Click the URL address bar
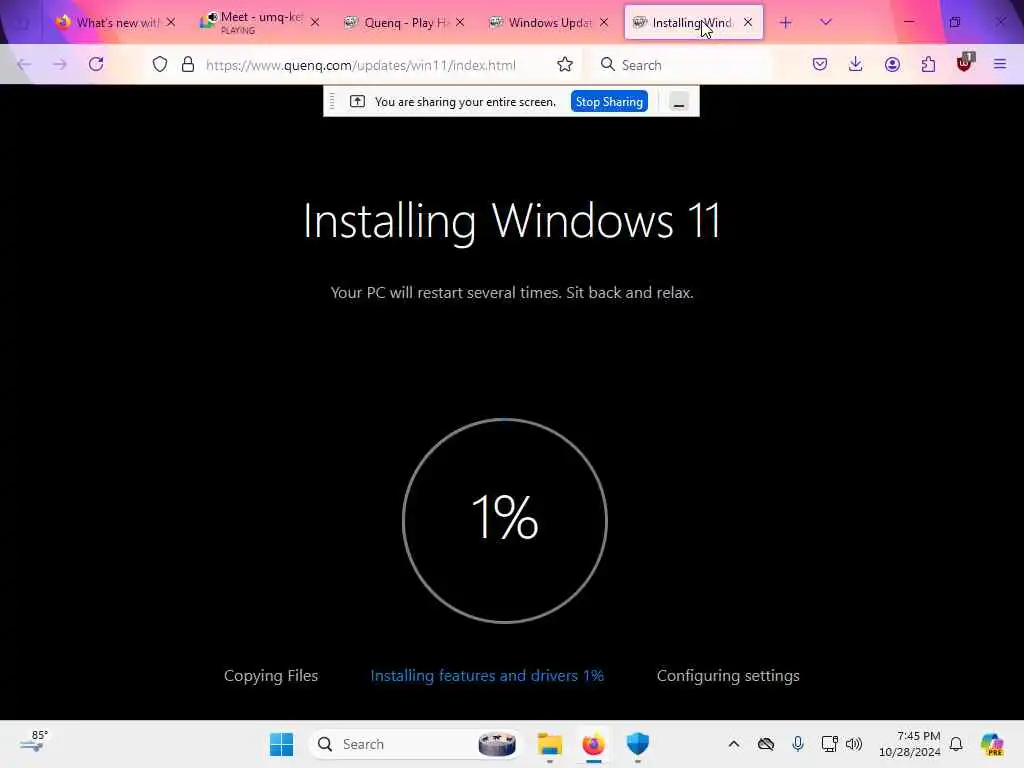Screen dimensions: 1024x768 (360, 65)
